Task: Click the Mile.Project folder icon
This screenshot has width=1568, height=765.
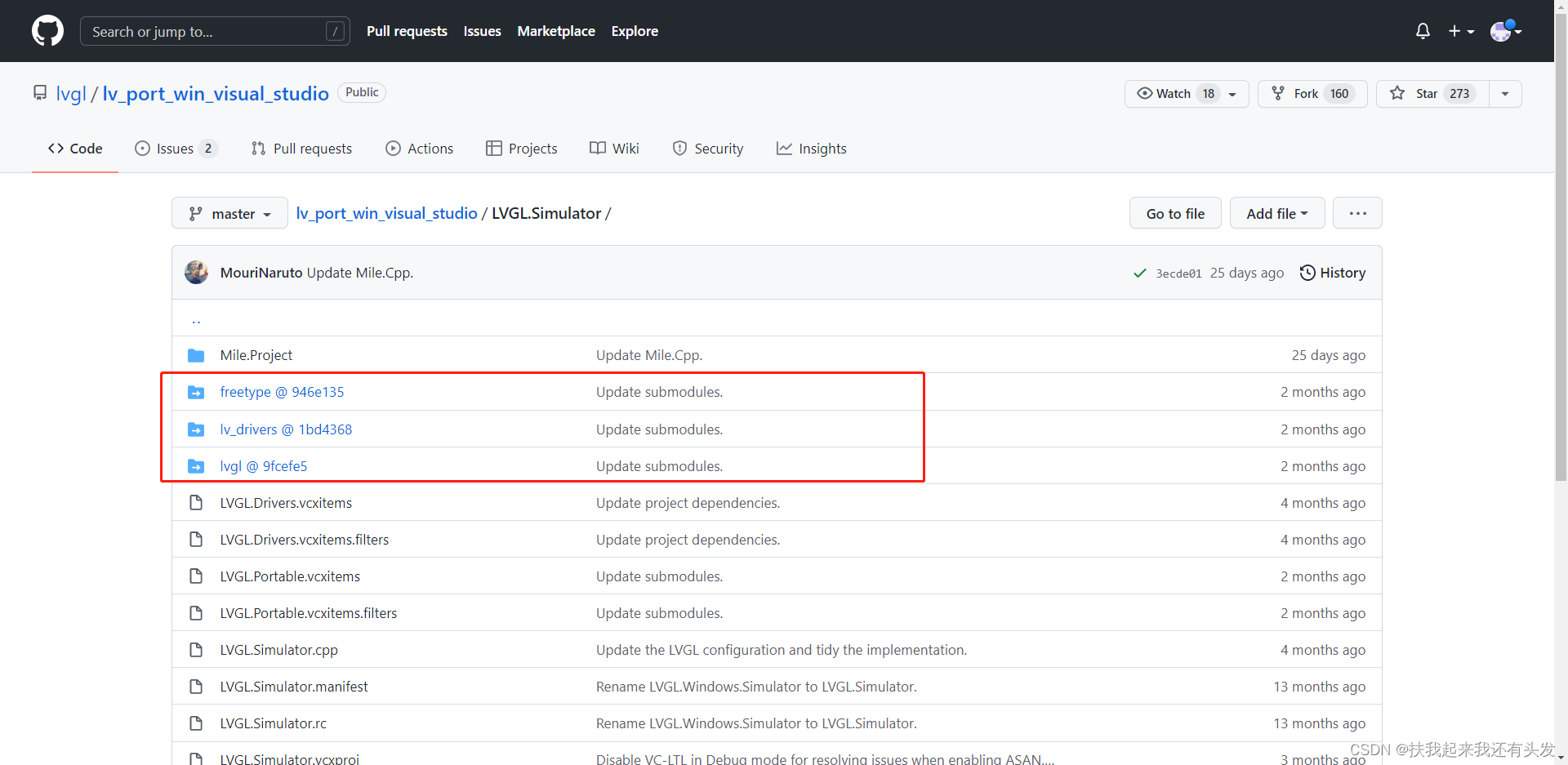Action: [196, 355]
